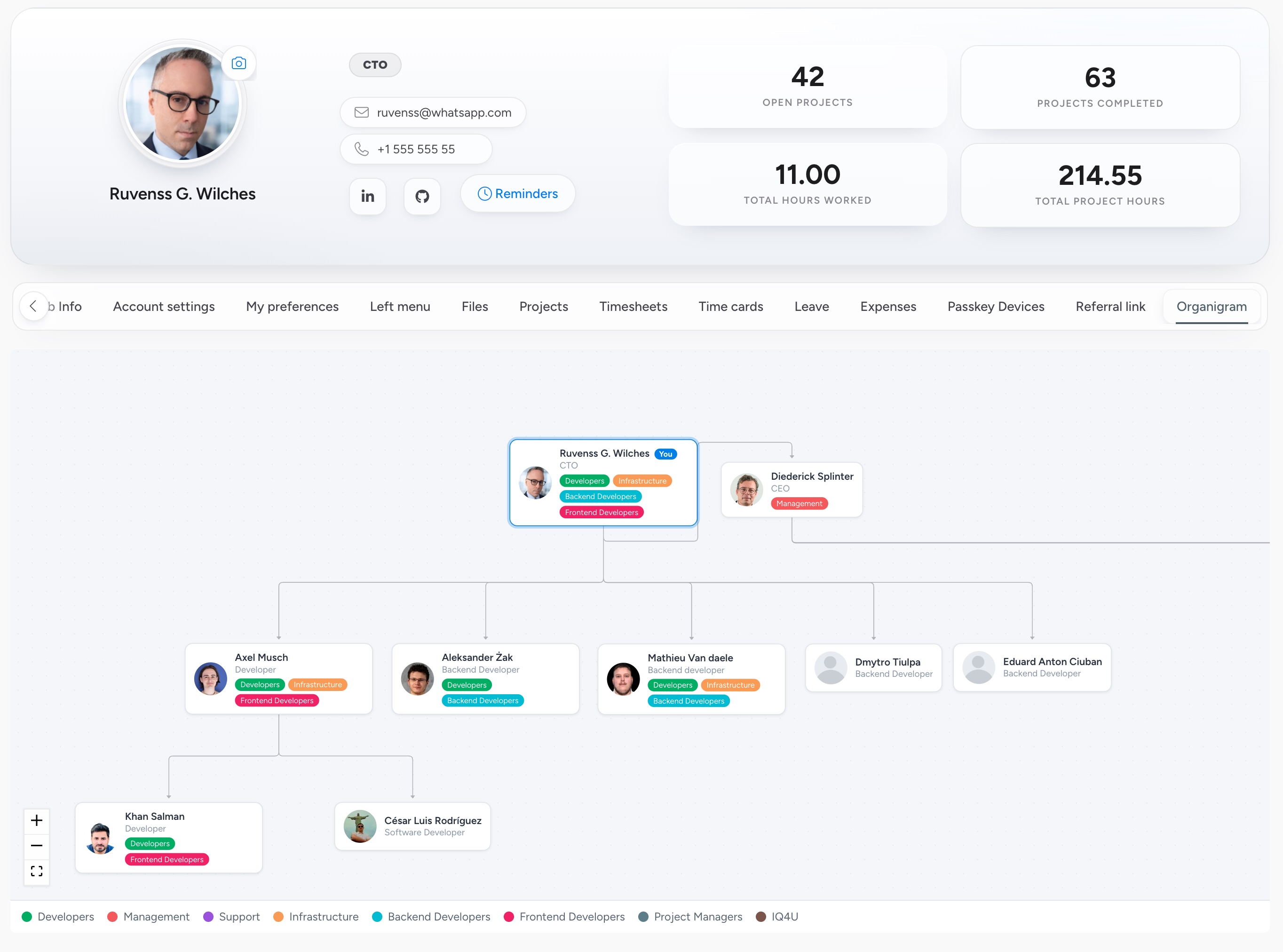The height and width of the screenshot is (952, 1283).
Task: Select the Dmytro Tiulpa node
Action: click(x=873, y=668)
